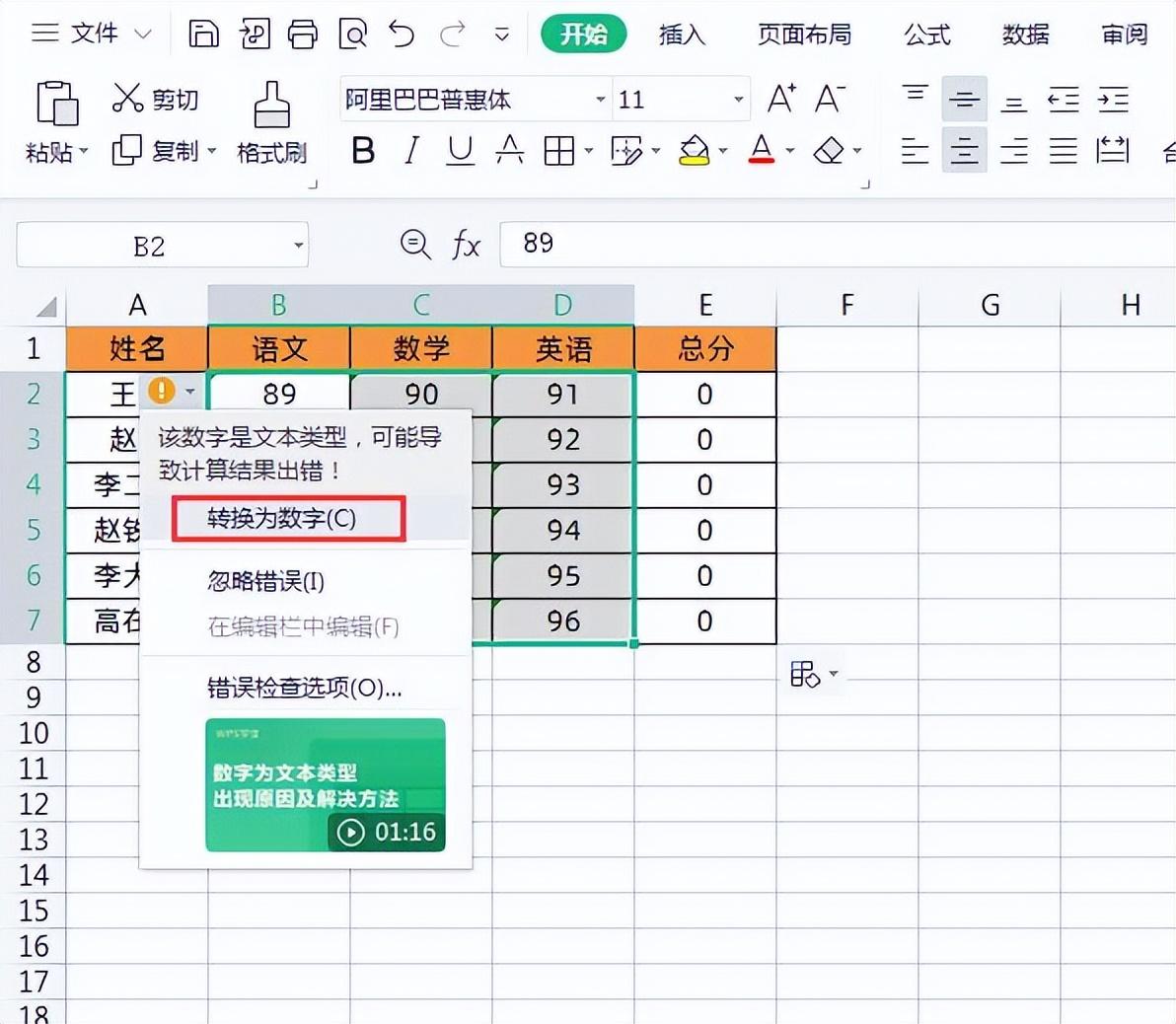The image size is (1176, 1024).
Task: Increase font size with A+ icon
Action: pos(781,99)
